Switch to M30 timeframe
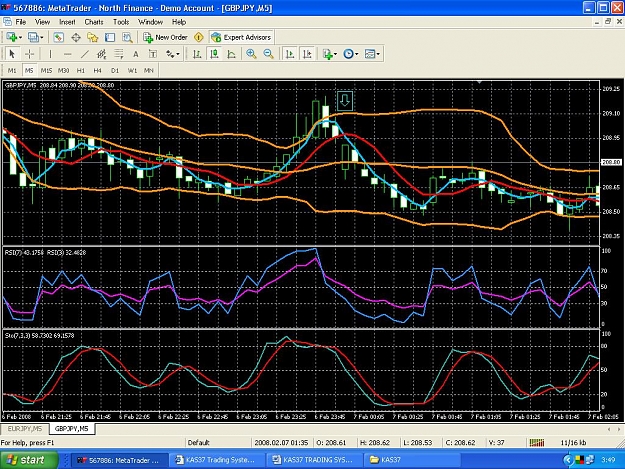 click(63, 71)
